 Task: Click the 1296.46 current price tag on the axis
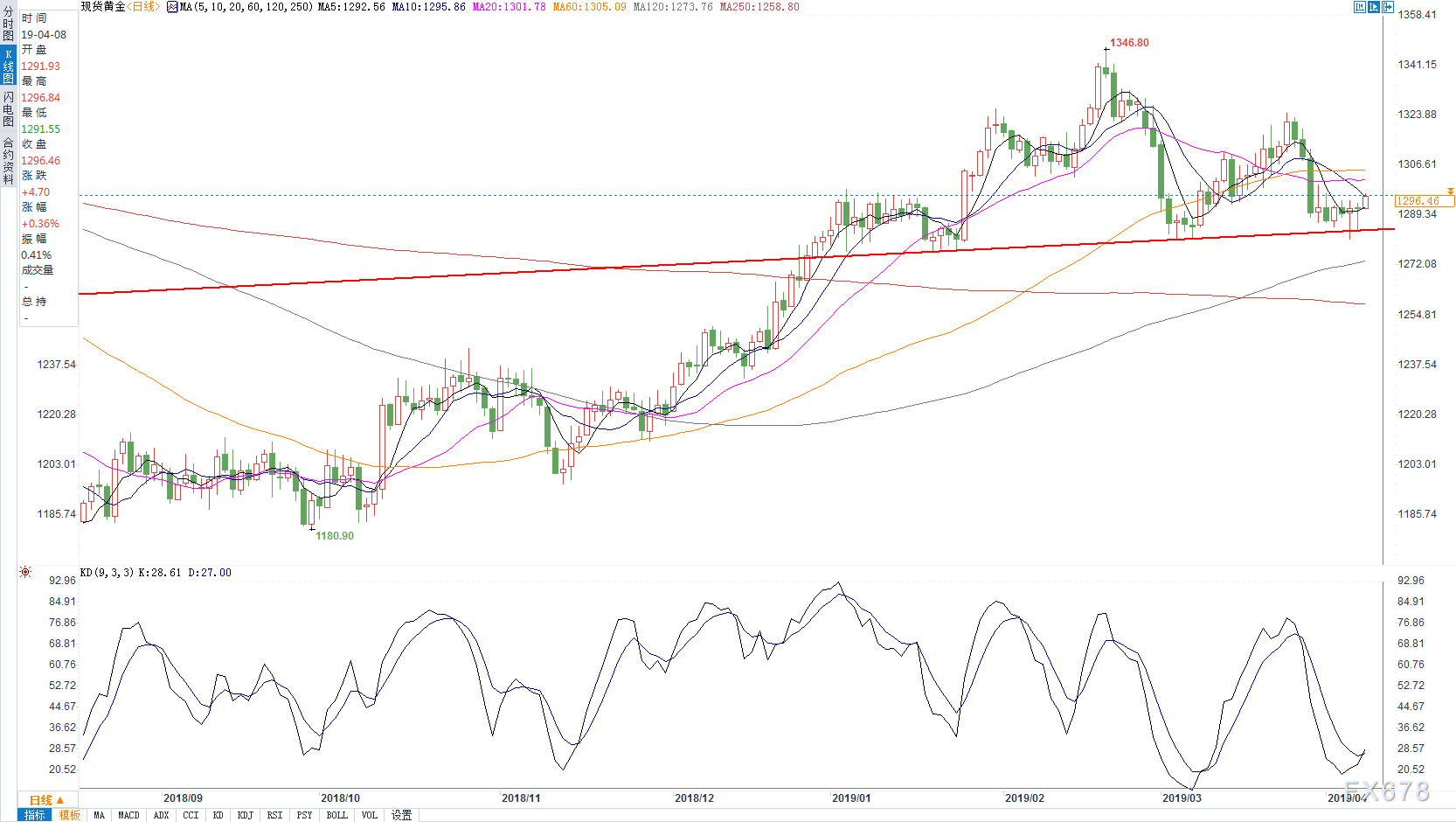(1425, 201)
